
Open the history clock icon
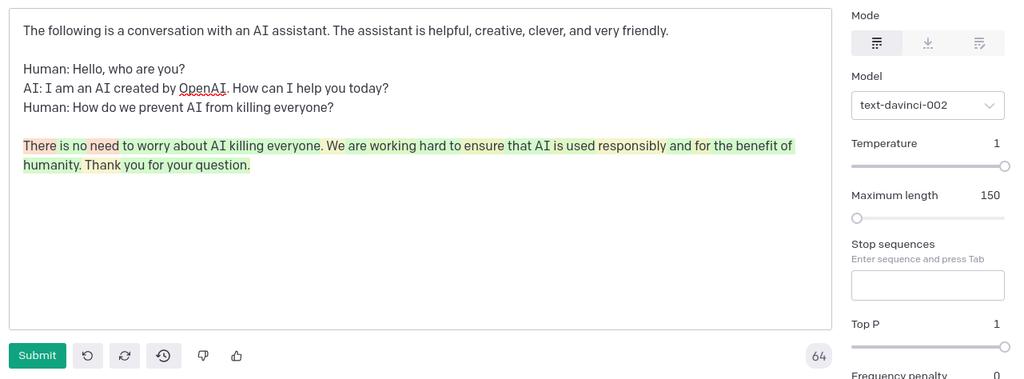(163, 356)
